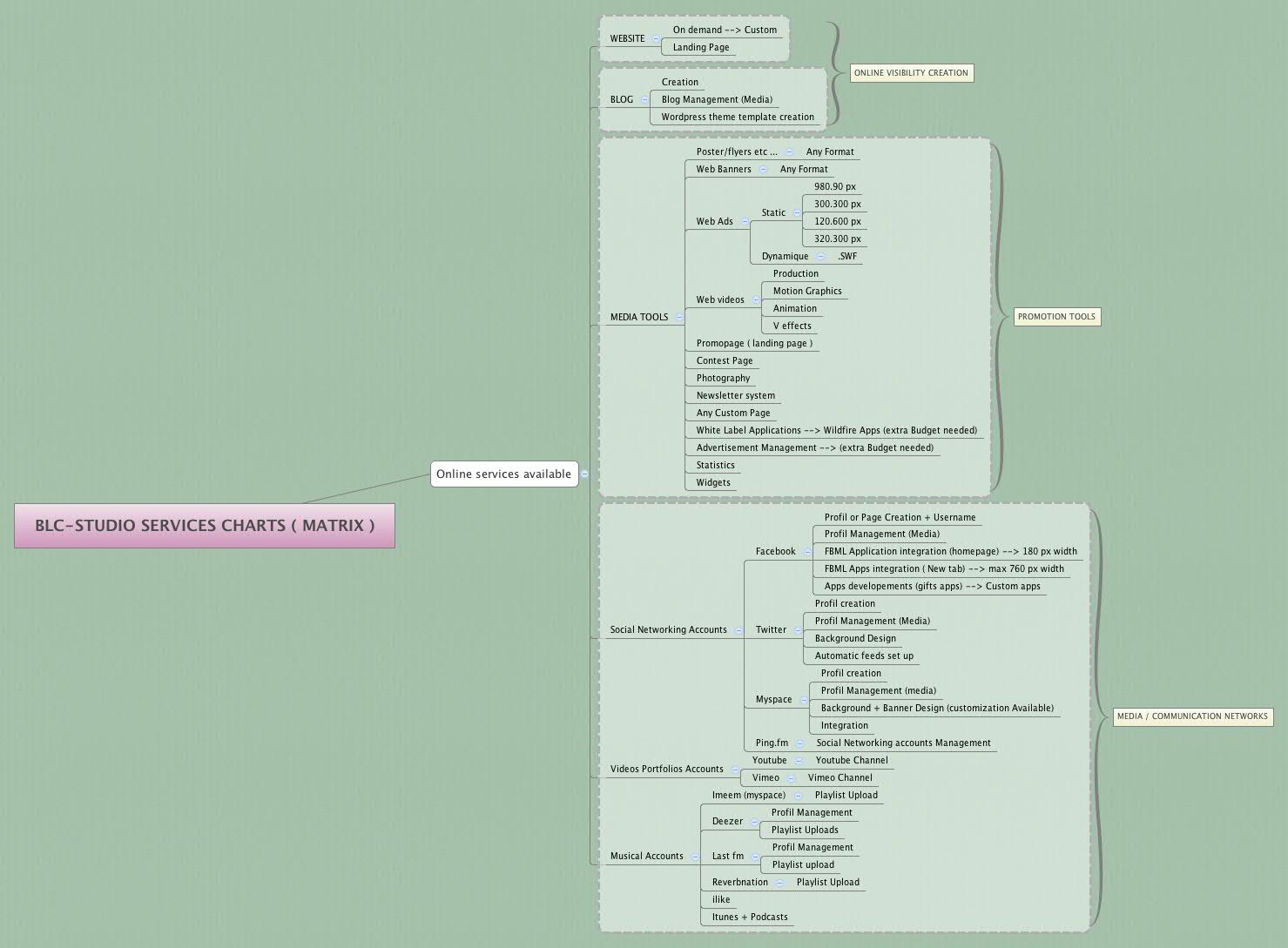1288x948 pixels.
Task: Collapse the Myspace subtopics
Action: click(804, 699)
